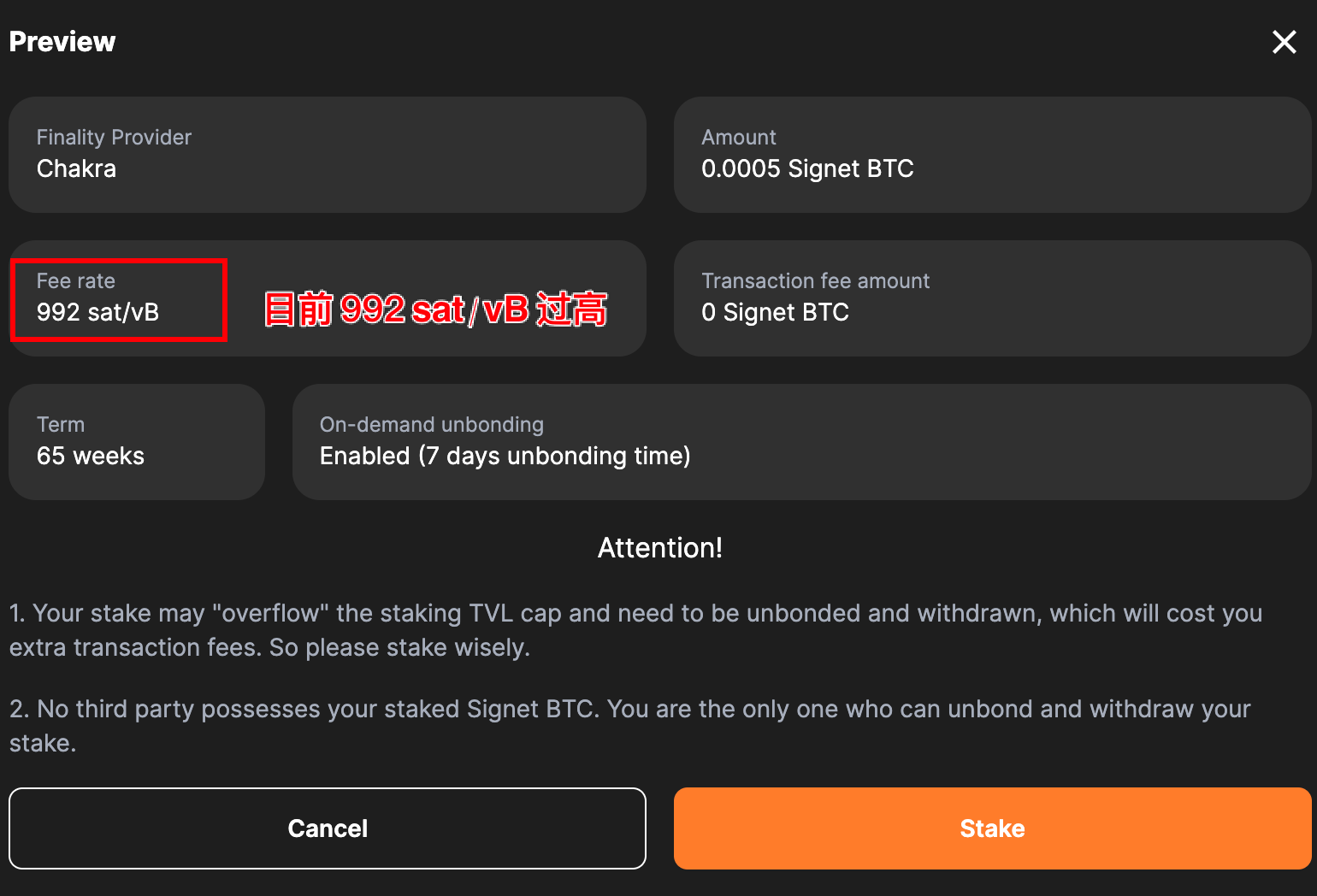Click the 0 Signet BTC fee value
Image resolution: width=1317 pixels, height=896 pixels.
[775, 312]
